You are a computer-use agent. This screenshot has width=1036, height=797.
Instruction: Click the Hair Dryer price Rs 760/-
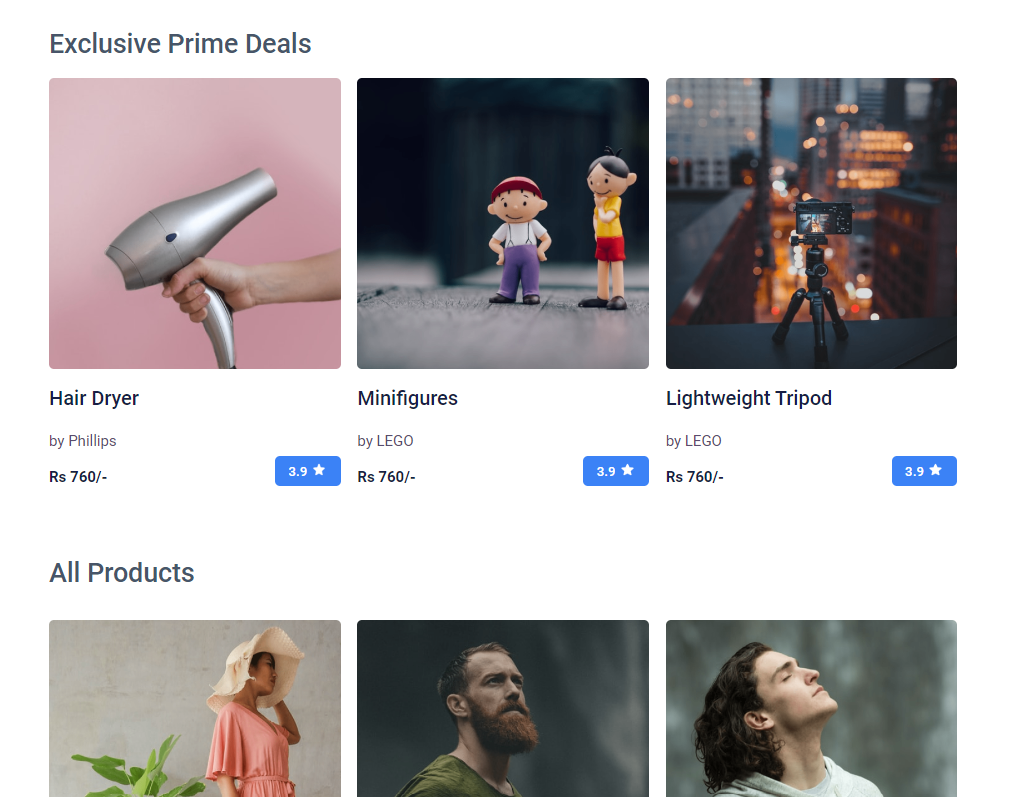(78, 476)
